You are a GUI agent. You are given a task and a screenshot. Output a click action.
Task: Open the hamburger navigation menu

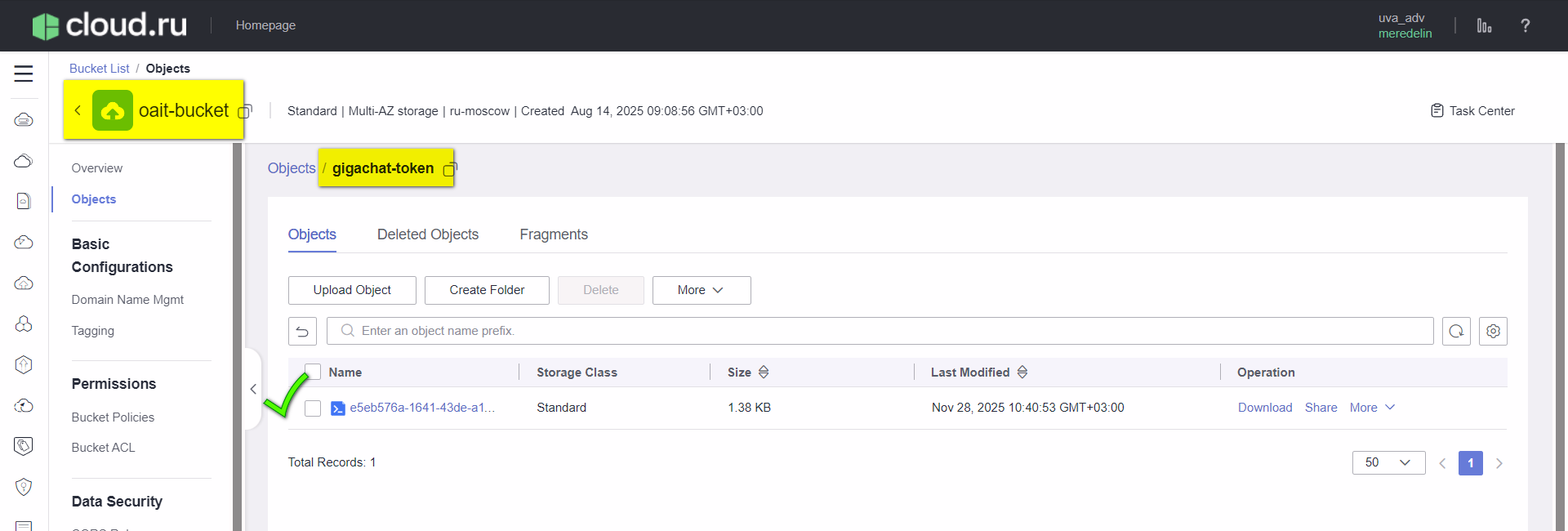coord(24,74)
